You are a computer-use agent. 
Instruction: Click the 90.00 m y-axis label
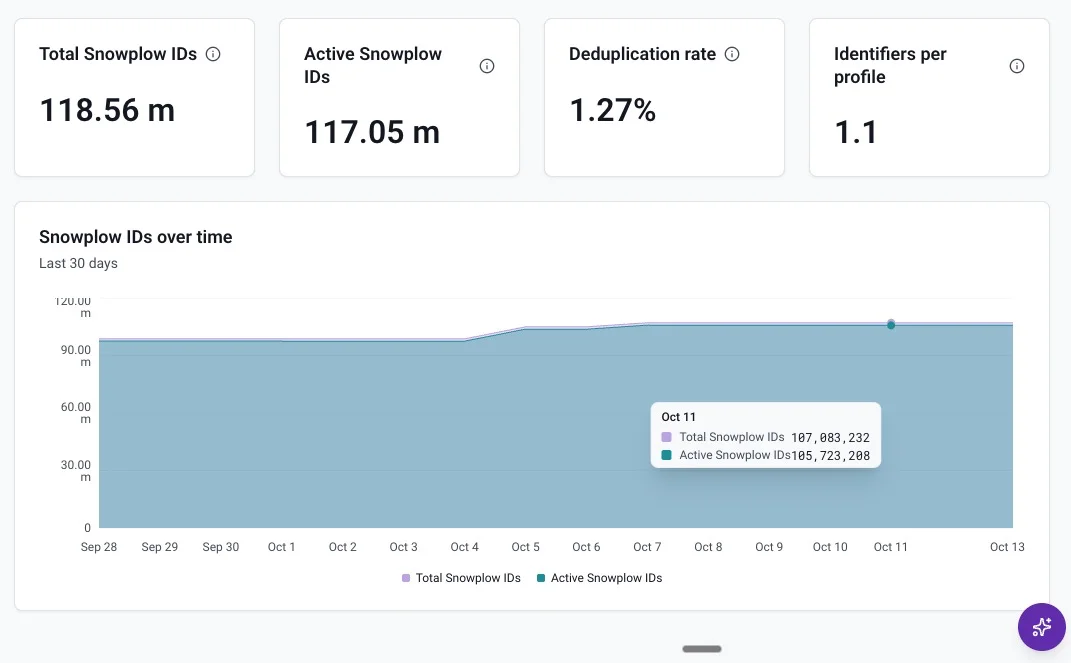tap(76, 356)
